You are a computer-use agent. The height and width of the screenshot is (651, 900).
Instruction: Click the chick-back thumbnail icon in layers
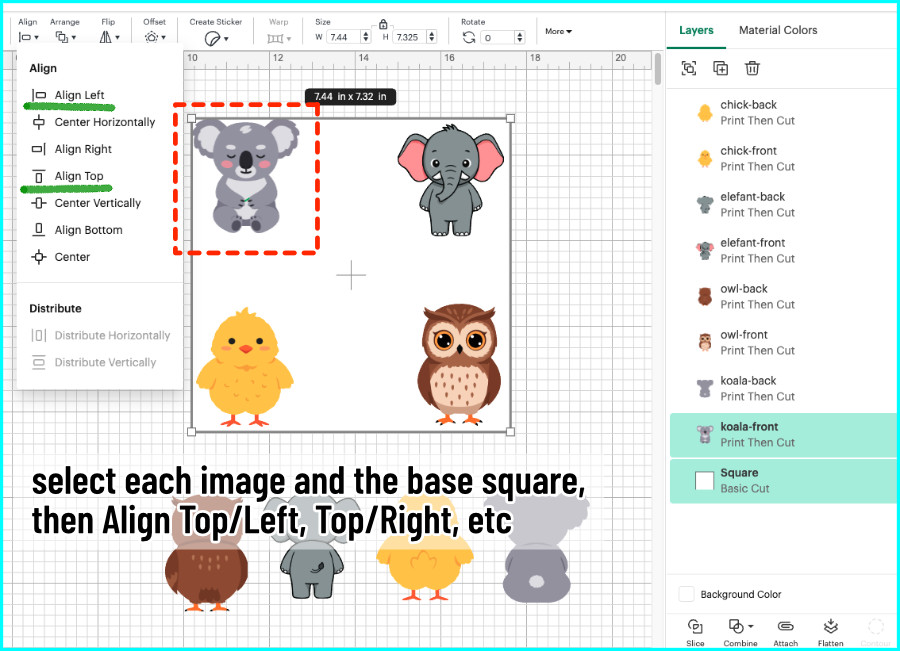pos(705,113)
